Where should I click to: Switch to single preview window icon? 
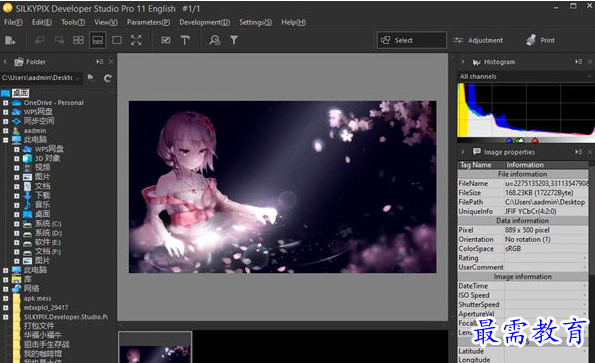coord(117,40)
